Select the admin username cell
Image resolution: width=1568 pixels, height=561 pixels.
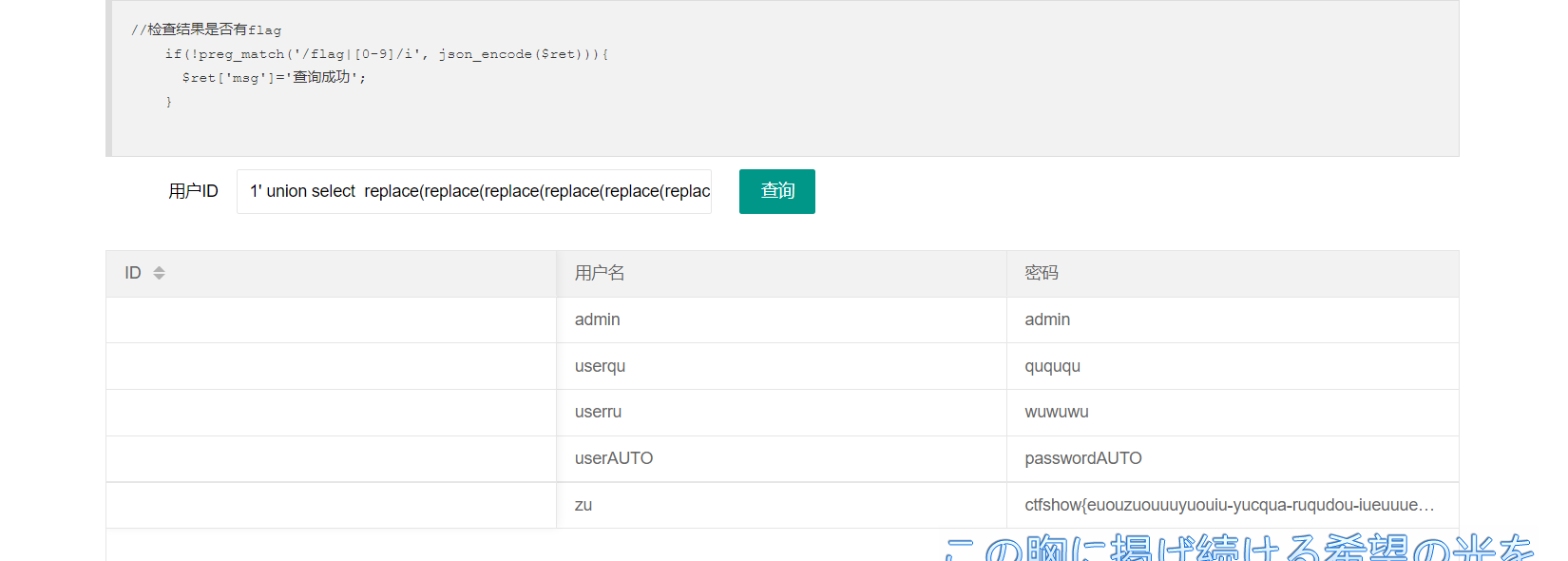pos(782,320)
